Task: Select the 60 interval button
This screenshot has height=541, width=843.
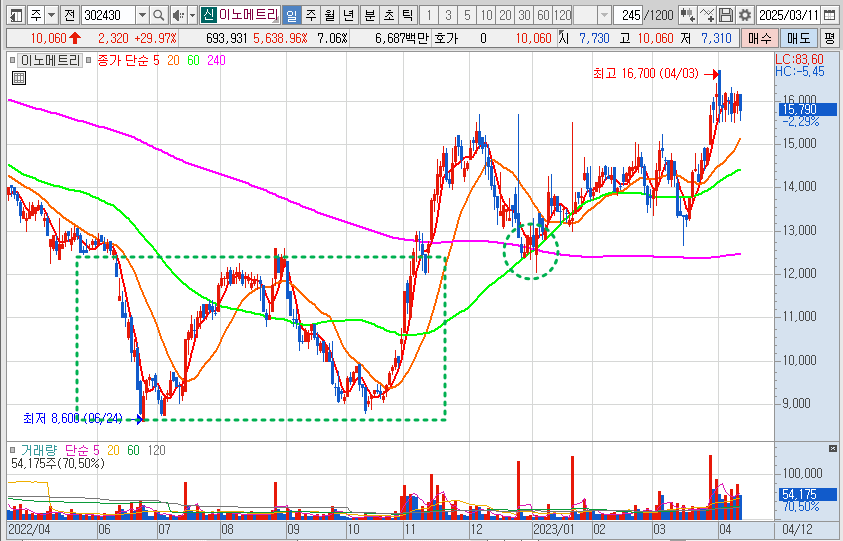Action: [544, 15]
